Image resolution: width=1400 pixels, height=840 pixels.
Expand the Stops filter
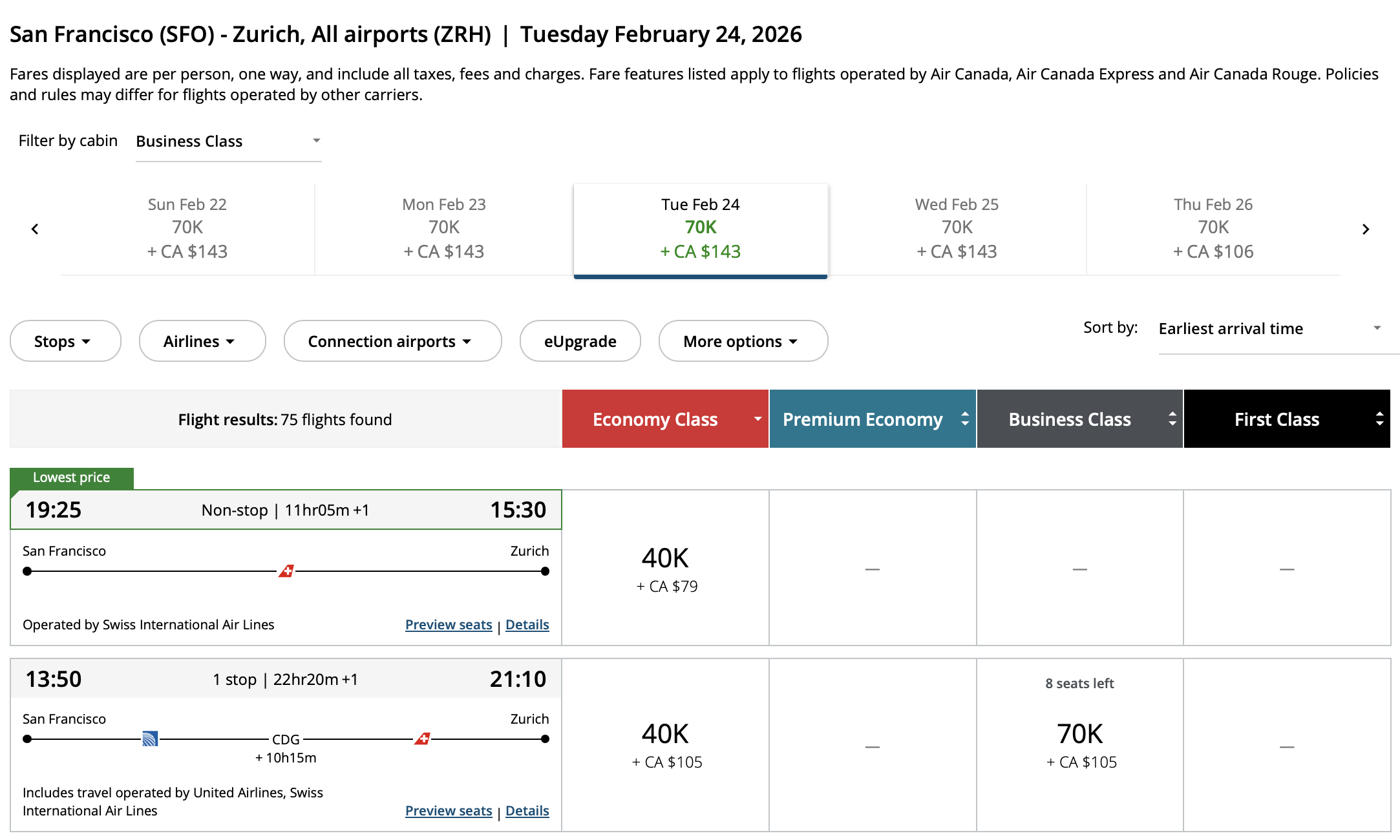[x=65, y=341]
